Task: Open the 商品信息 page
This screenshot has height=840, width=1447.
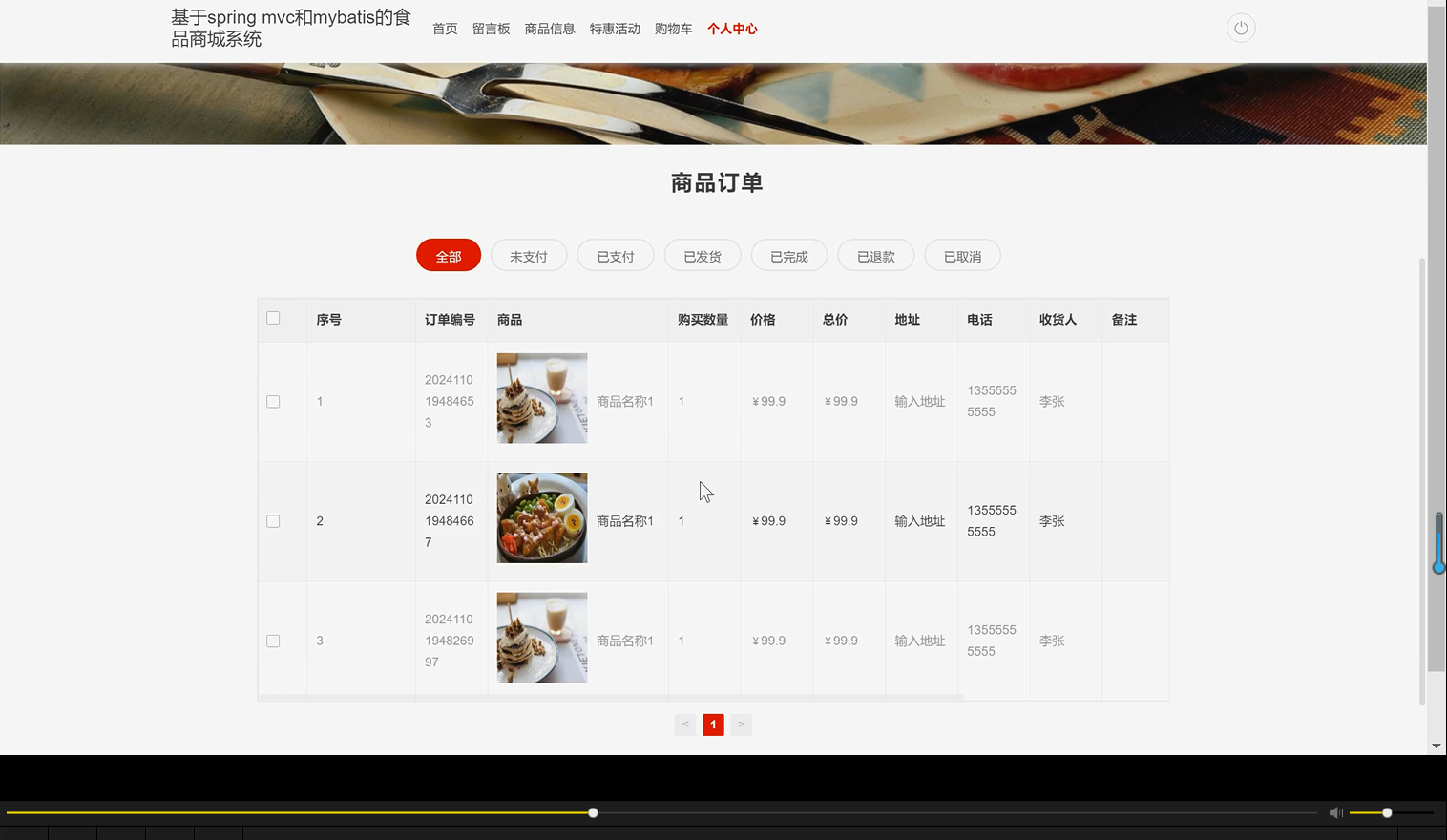Action: [550, 29]
